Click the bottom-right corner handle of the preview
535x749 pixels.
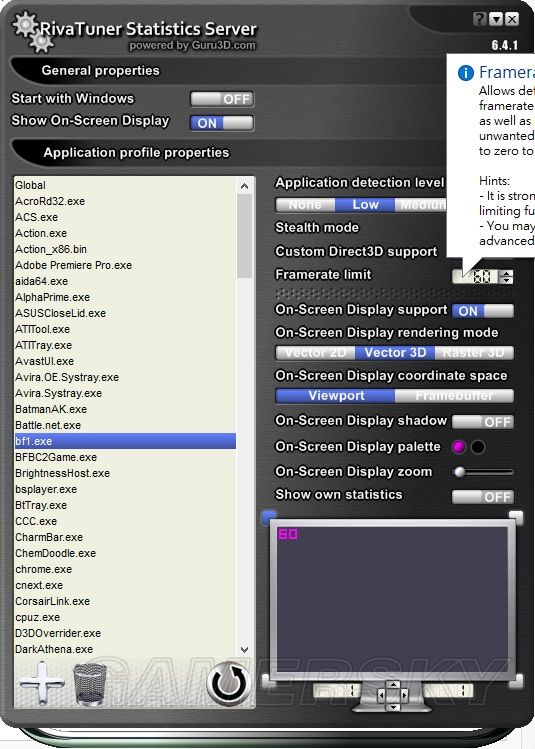pos(516,680)
